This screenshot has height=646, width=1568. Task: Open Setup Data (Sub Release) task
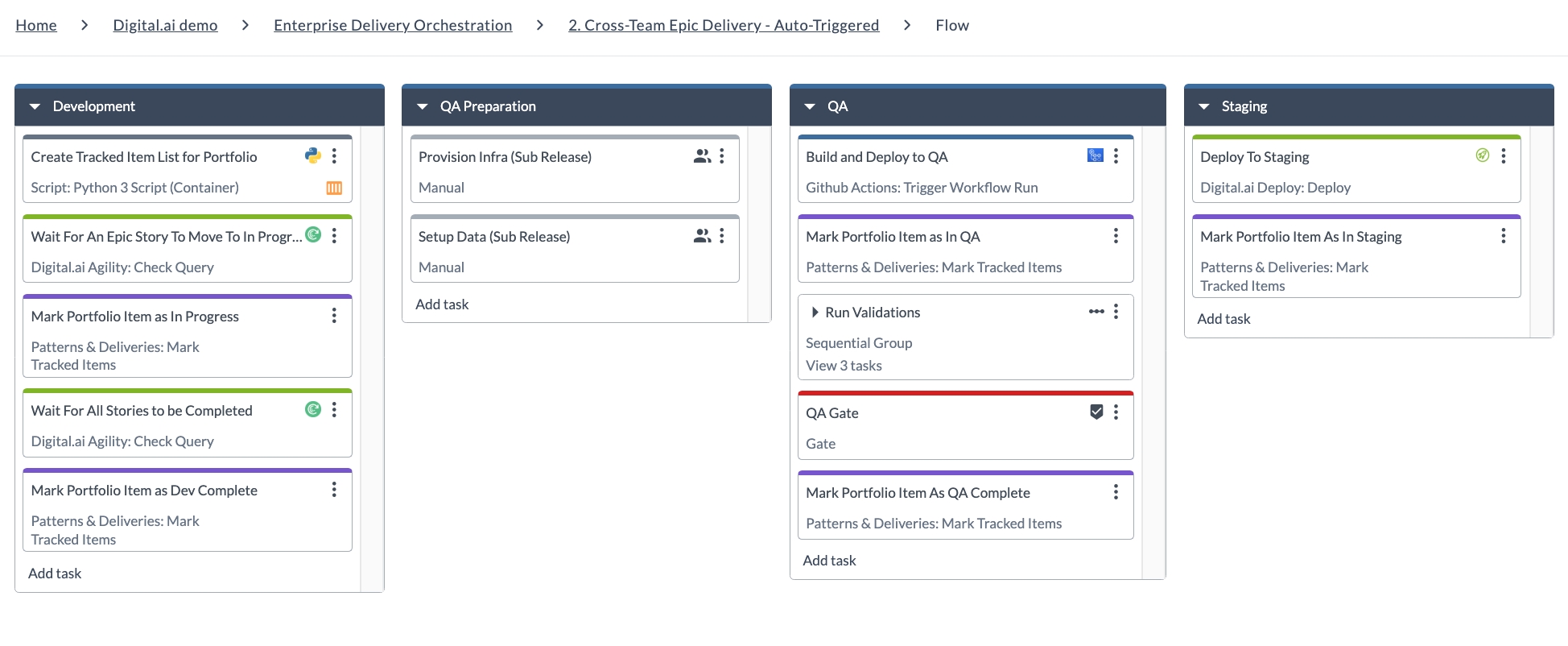point(494,237)
